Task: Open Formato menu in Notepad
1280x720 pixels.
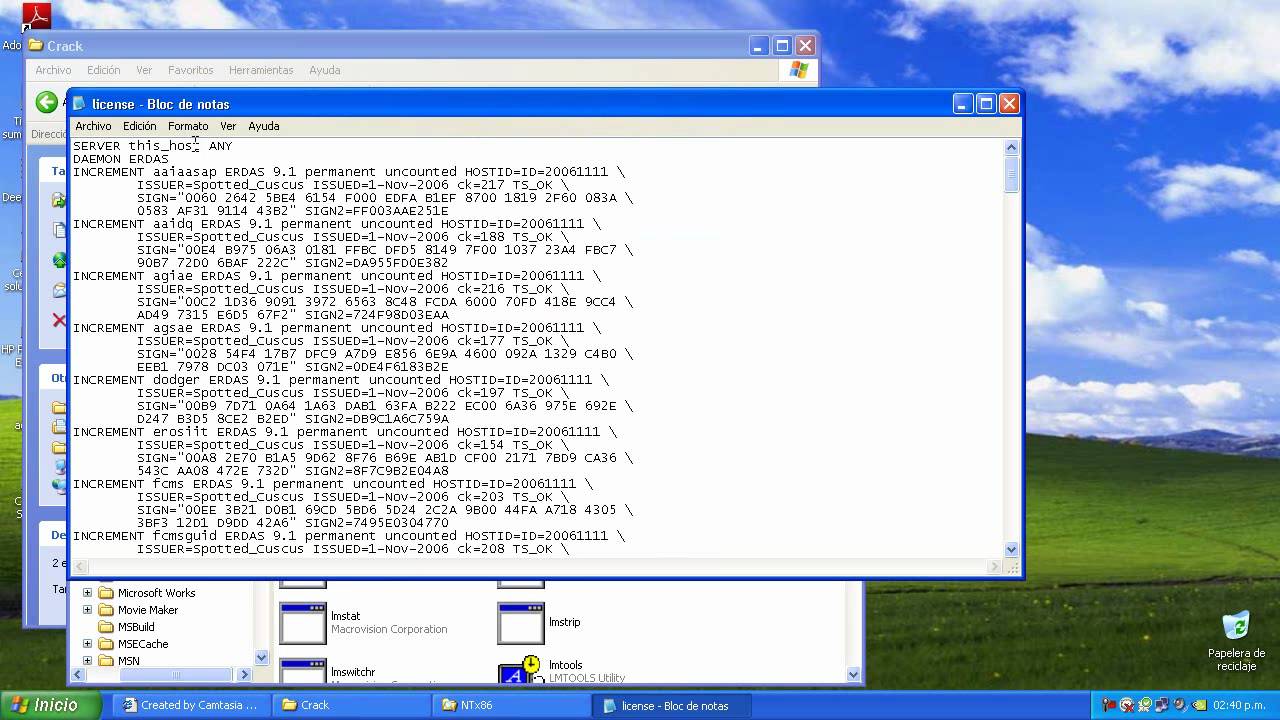Action: (188, 126)
